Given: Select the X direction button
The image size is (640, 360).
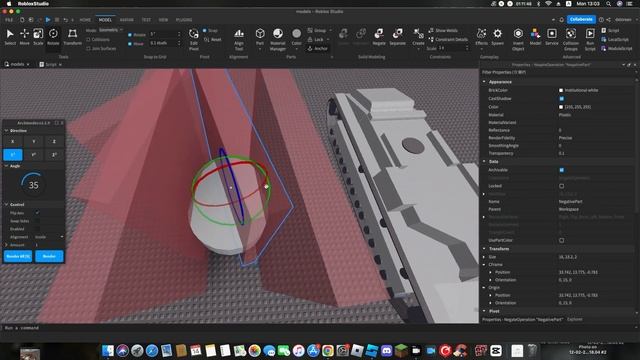Looking at the screenshot, I should coord(13,141).
